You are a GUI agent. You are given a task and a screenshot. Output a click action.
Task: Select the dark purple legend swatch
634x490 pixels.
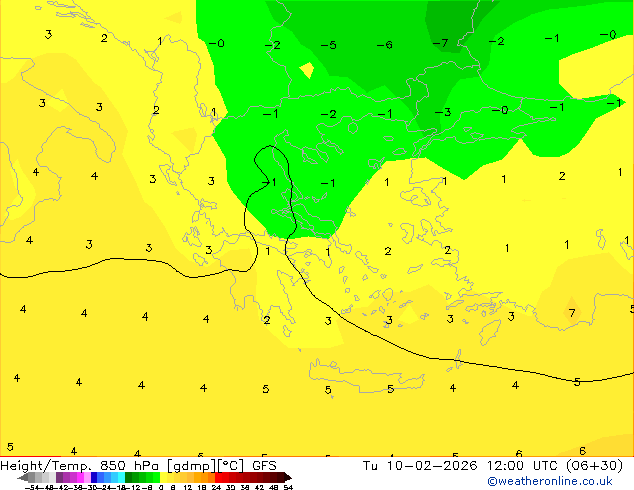point(59,477)
